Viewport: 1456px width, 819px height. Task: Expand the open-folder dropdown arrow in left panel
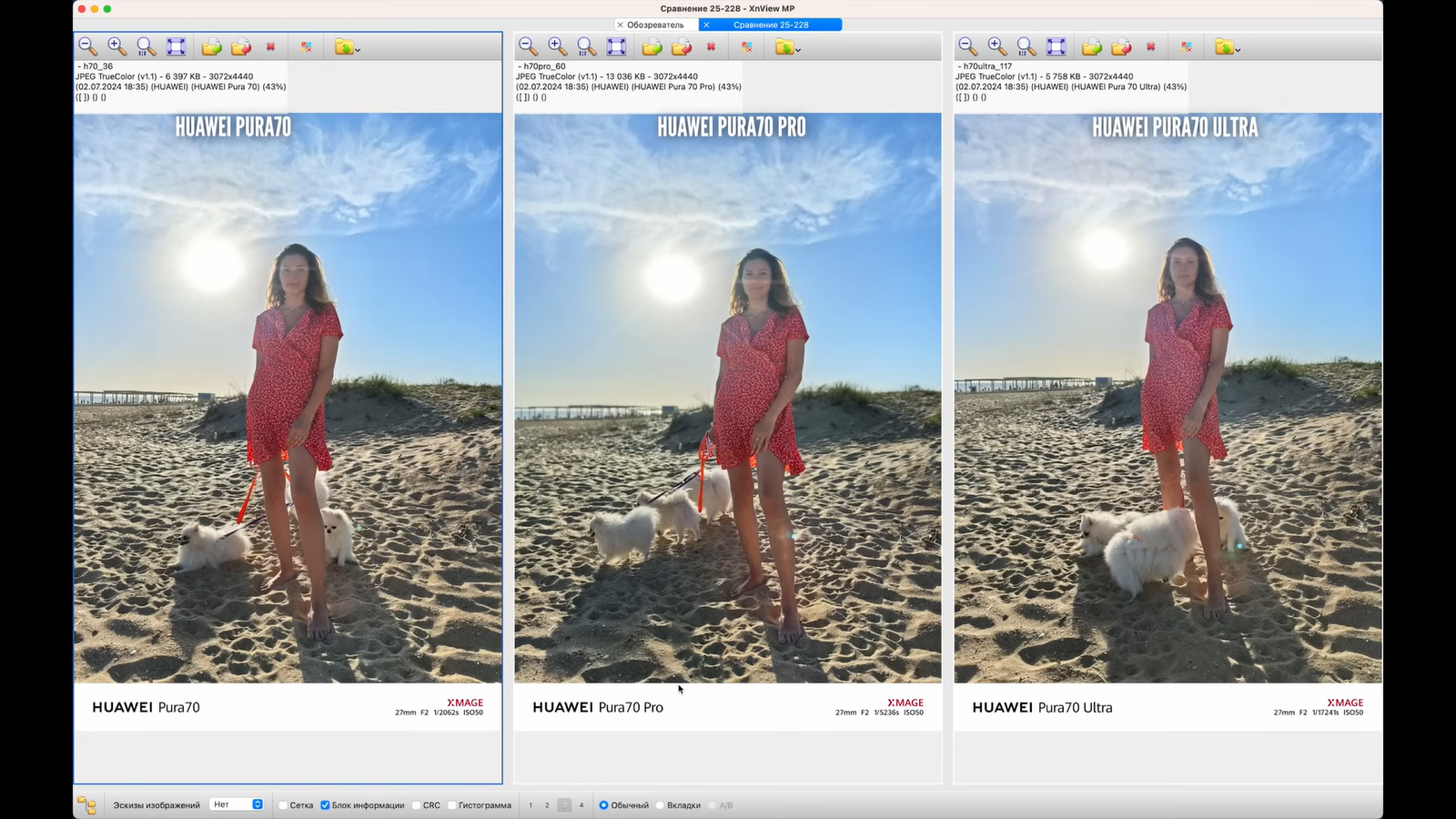[x=358, y=50]
